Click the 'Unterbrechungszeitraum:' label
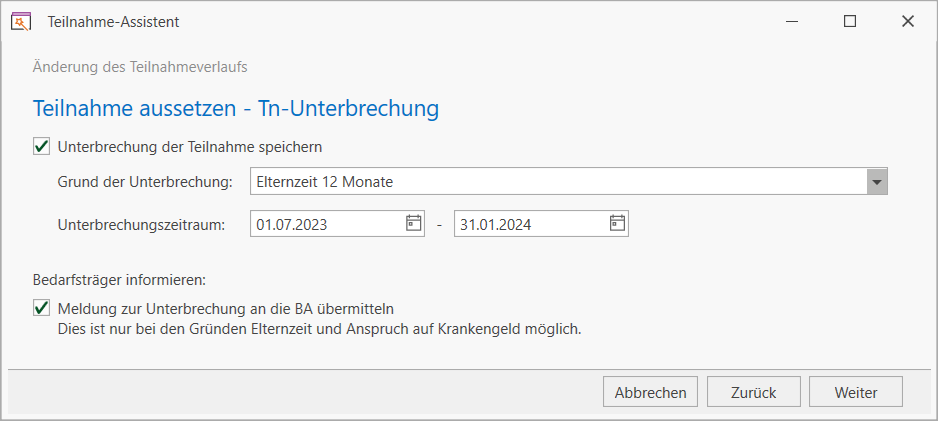 (x=141, y=225)
